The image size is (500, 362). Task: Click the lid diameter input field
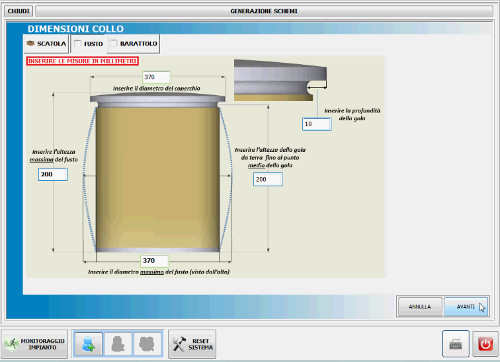[x=156, y=77]
